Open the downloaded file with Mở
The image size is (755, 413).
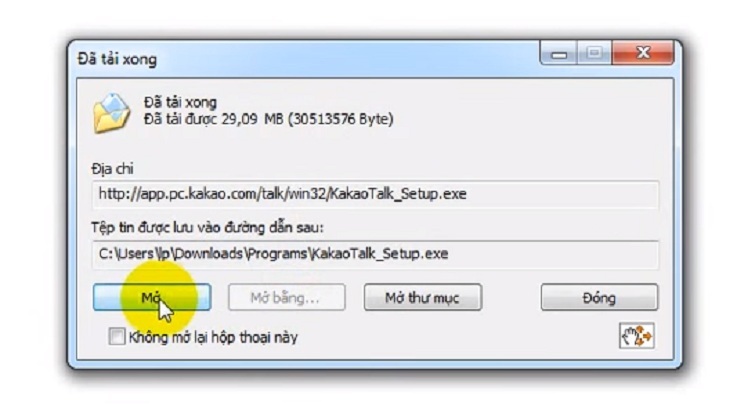(x=152, y=297)
